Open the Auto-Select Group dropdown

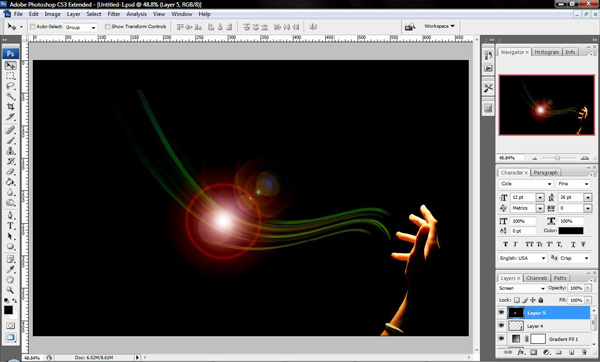pyautogui.click(x=80, y=27)
